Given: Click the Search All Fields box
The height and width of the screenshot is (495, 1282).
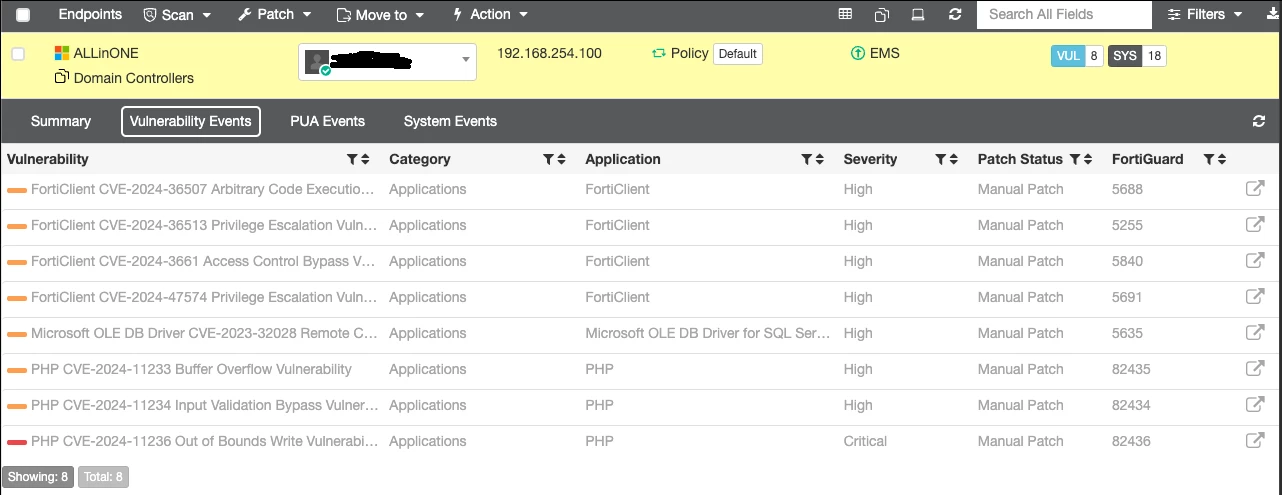Looking at the screenshot, I should point(1064,14).
